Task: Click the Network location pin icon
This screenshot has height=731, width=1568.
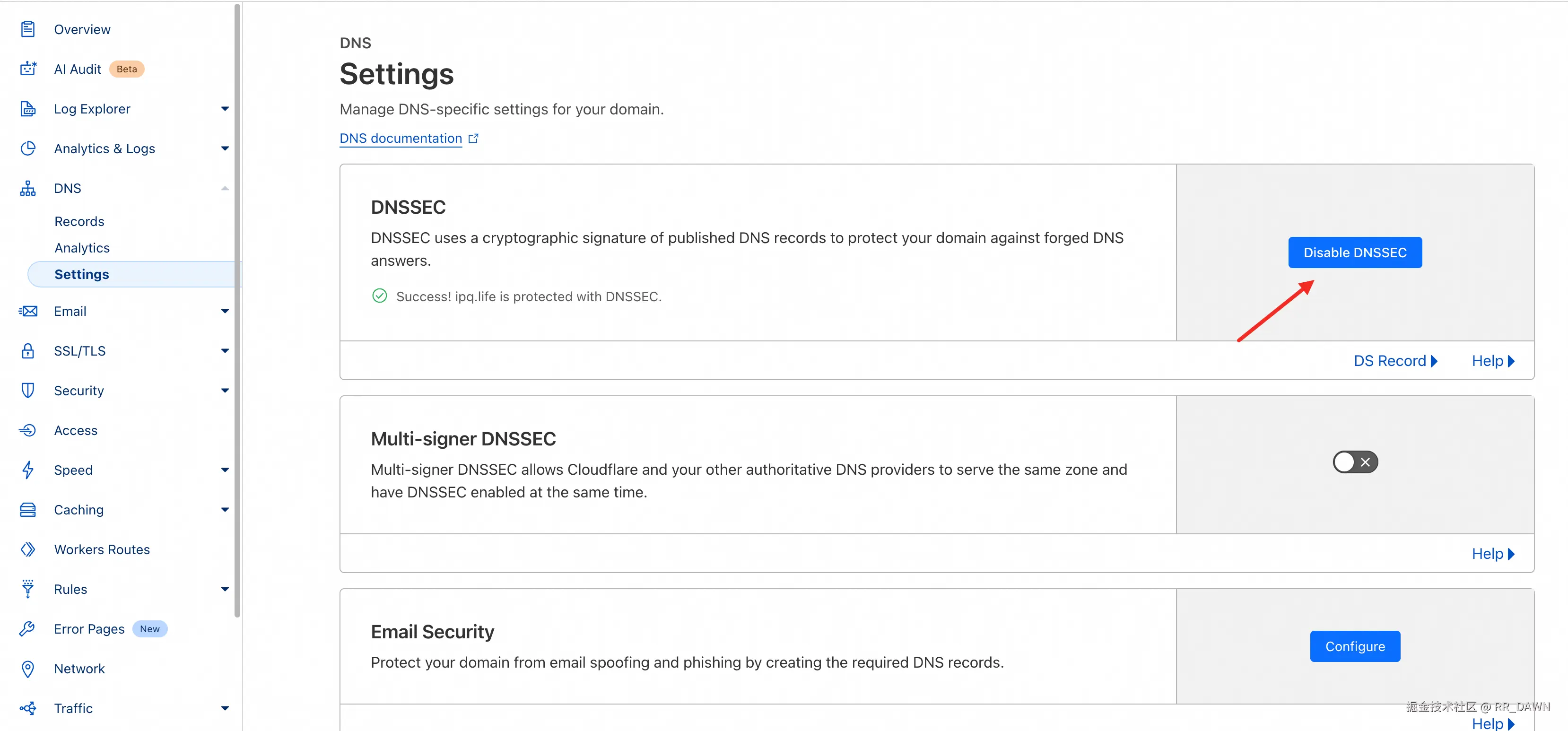Action: pyautogui.click(x=28, y=668)
